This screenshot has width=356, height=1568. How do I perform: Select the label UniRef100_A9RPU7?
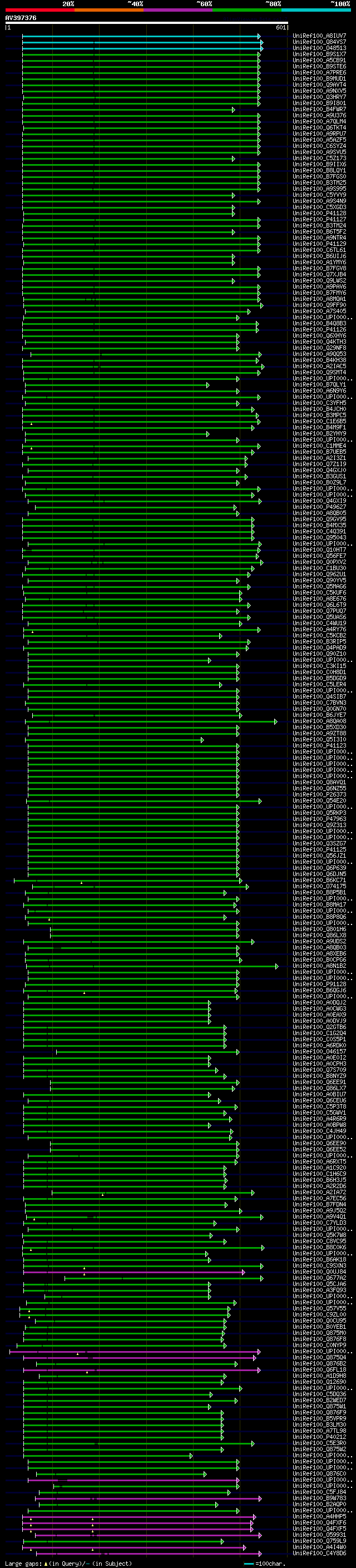[x=319, y=134]
